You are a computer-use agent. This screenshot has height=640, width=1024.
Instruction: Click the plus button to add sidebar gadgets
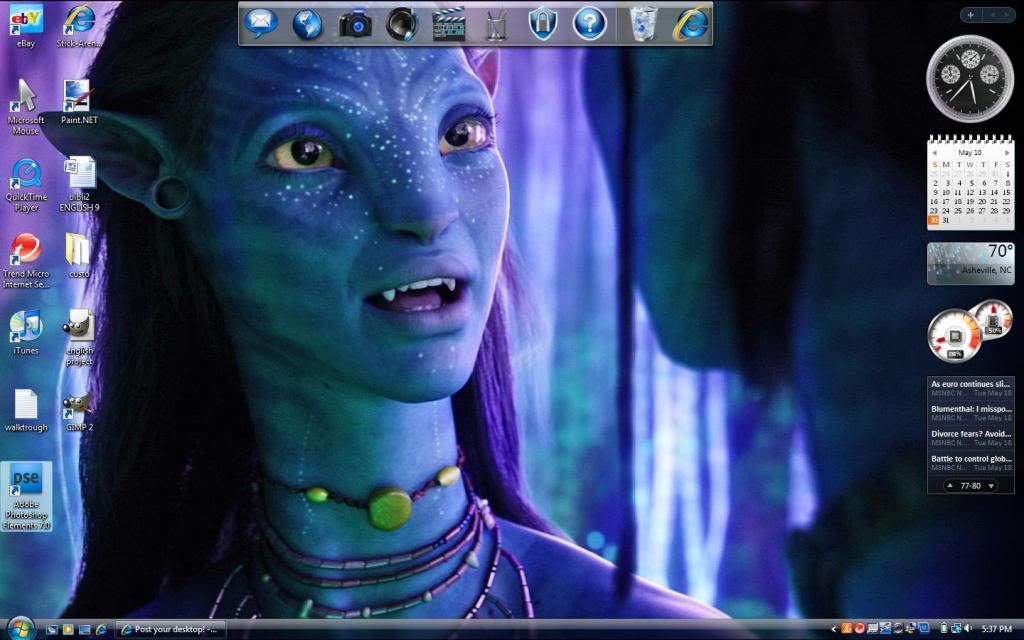pyautogui.click(x=970, y=14)
